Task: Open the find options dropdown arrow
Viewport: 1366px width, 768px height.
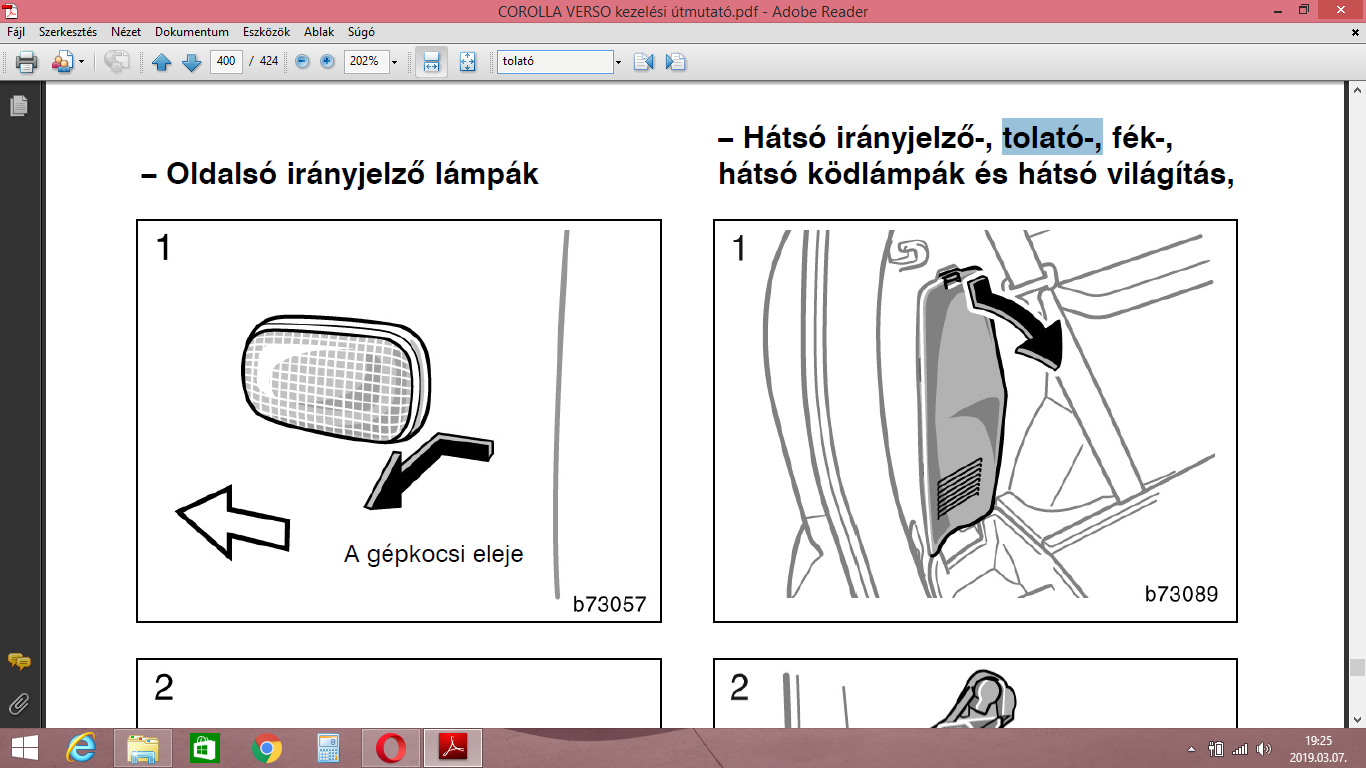Action: [618, 62]
